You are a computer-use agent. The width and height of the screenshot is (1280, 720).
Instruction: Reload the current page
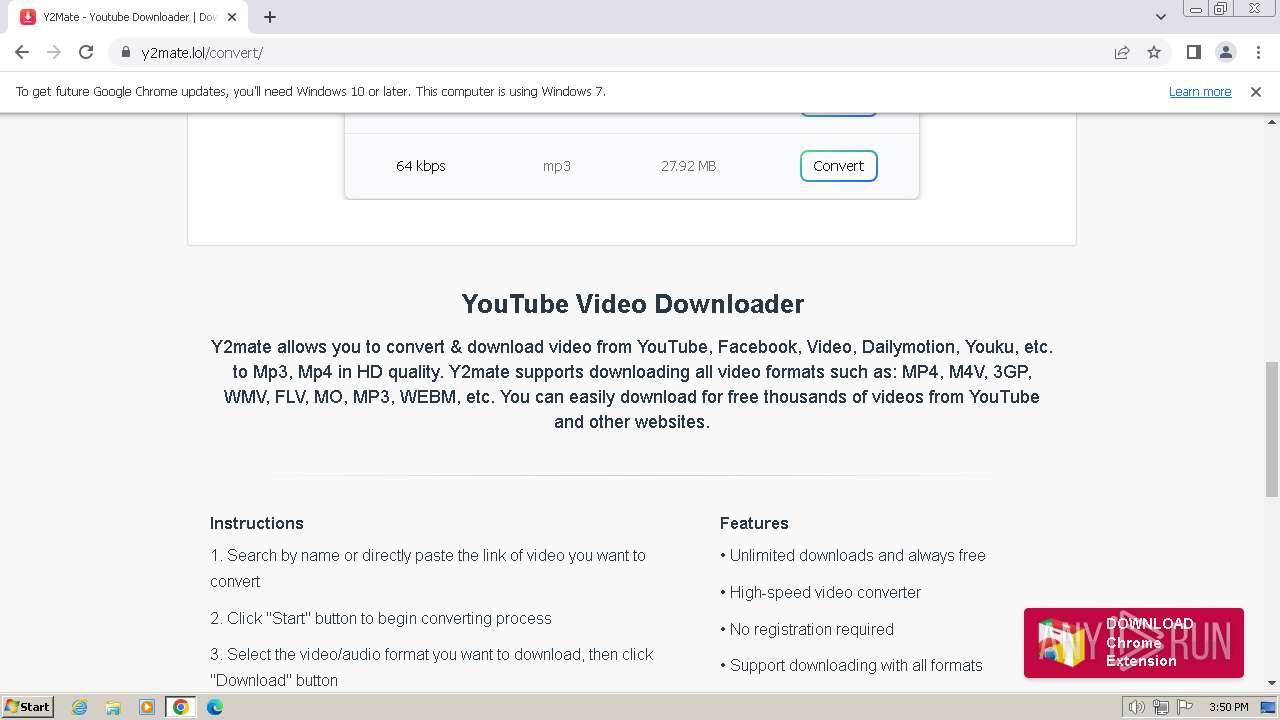pos(86,53)
